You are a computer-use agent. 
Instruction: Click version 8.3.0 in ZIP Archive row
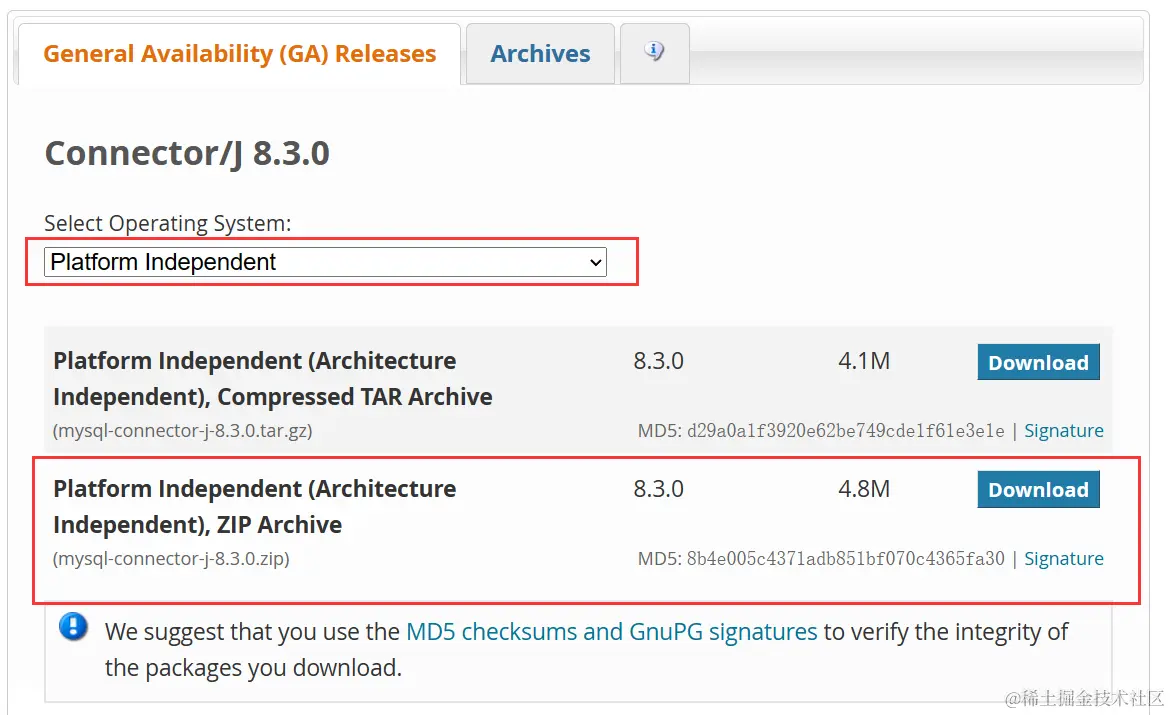click(659, 489)
